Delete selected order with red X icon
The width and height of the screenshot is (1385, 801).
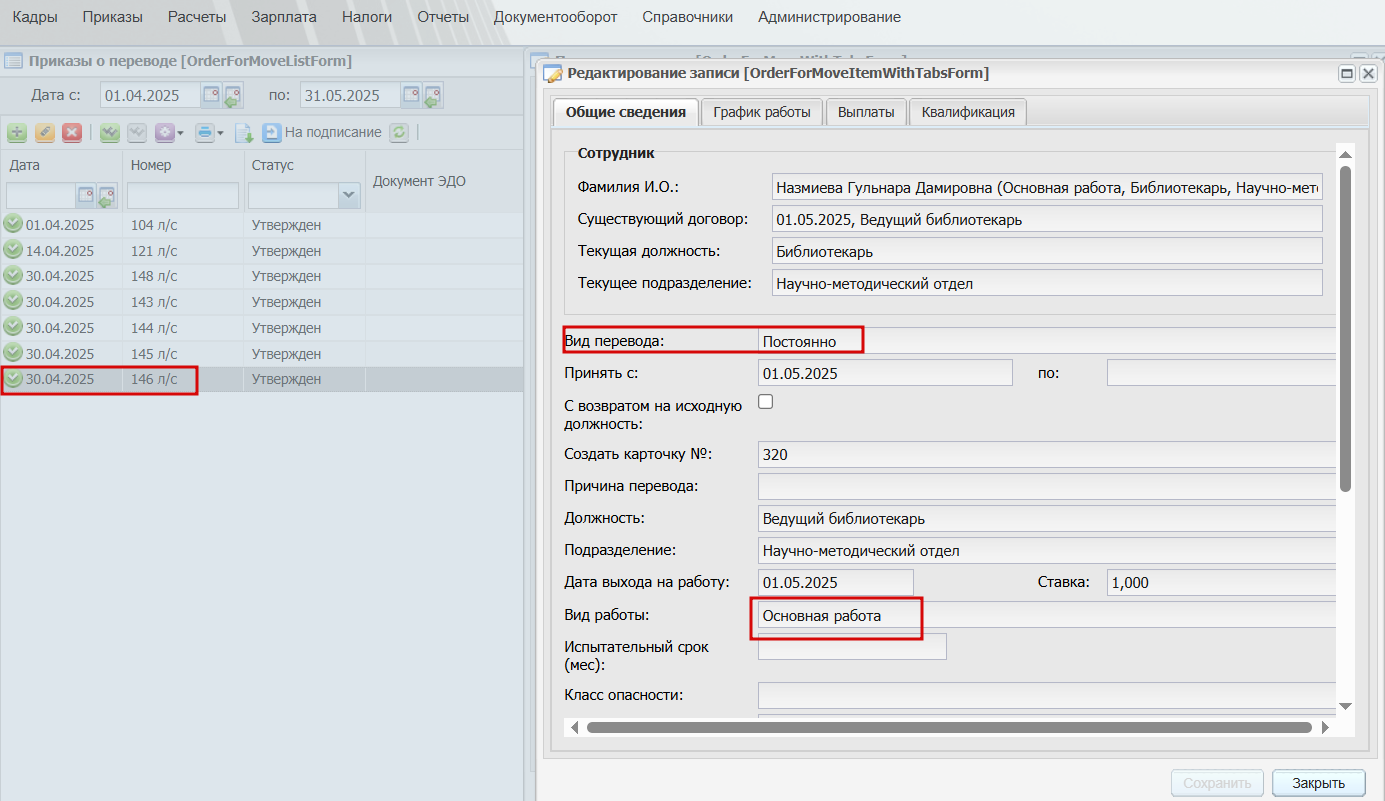click(x=72, y=132)
